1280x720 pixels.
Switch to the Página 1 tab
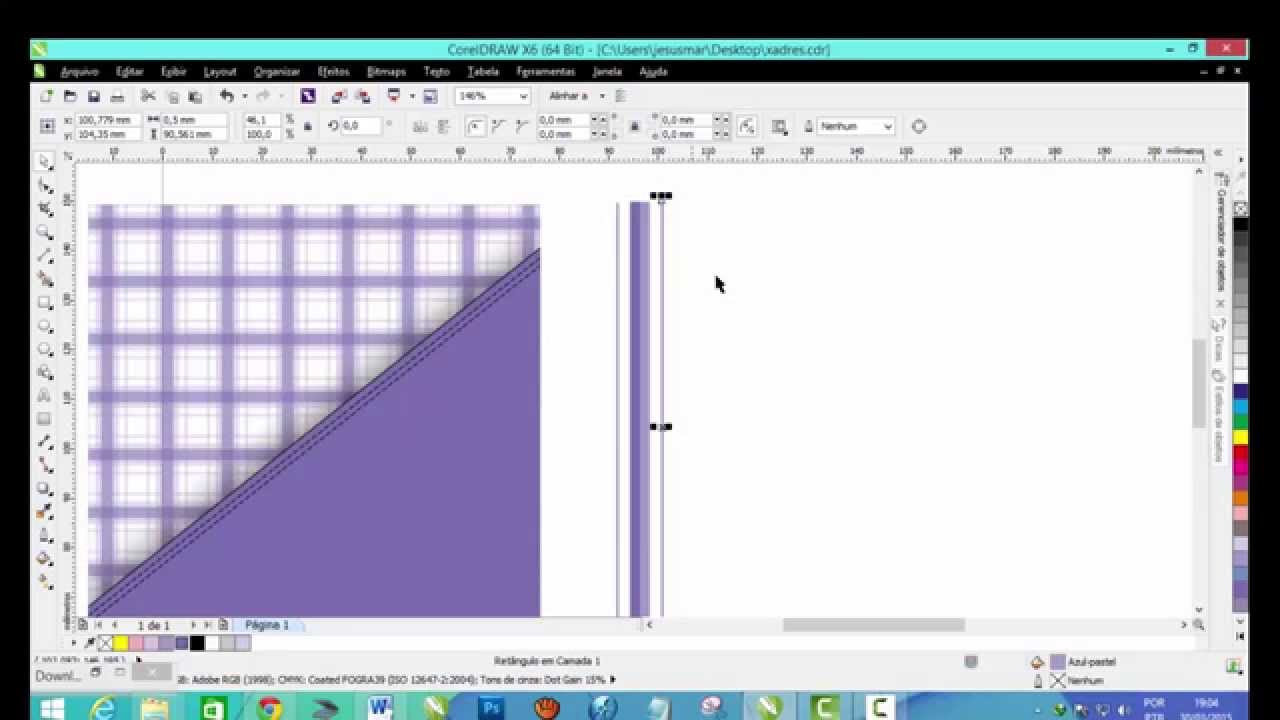pos(267,625)
